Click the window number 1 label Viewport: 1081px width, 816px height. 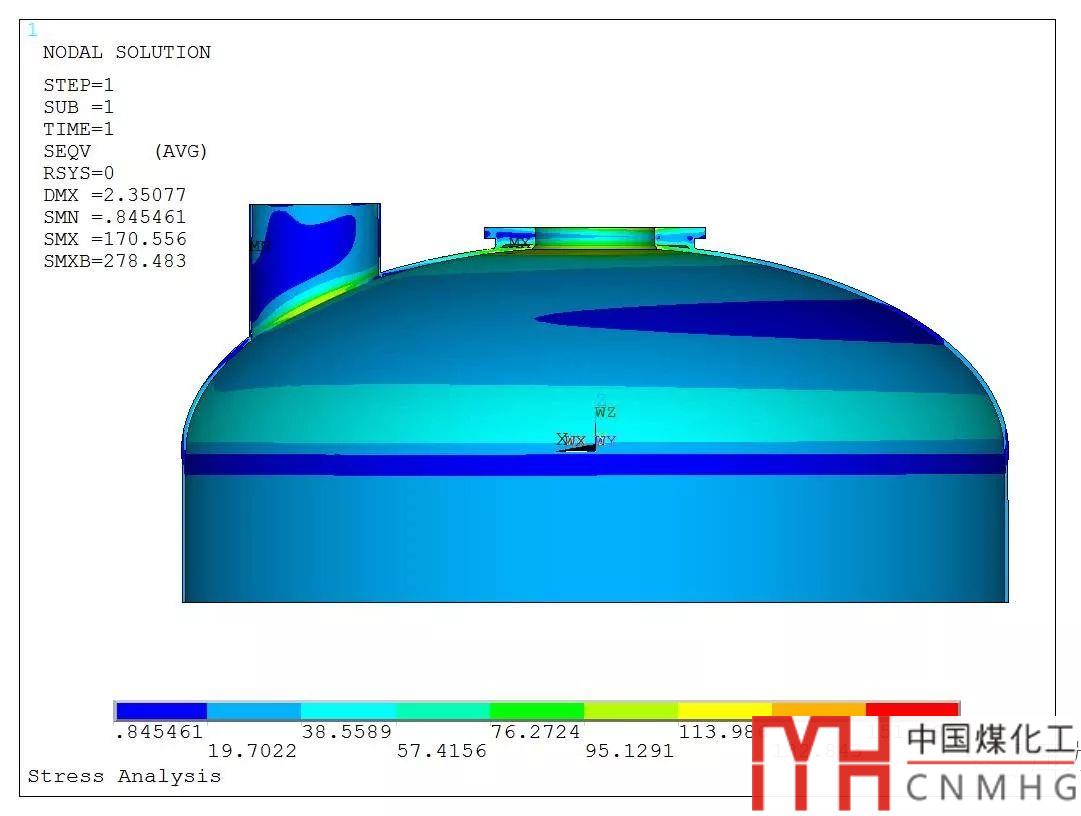(32, 30)
